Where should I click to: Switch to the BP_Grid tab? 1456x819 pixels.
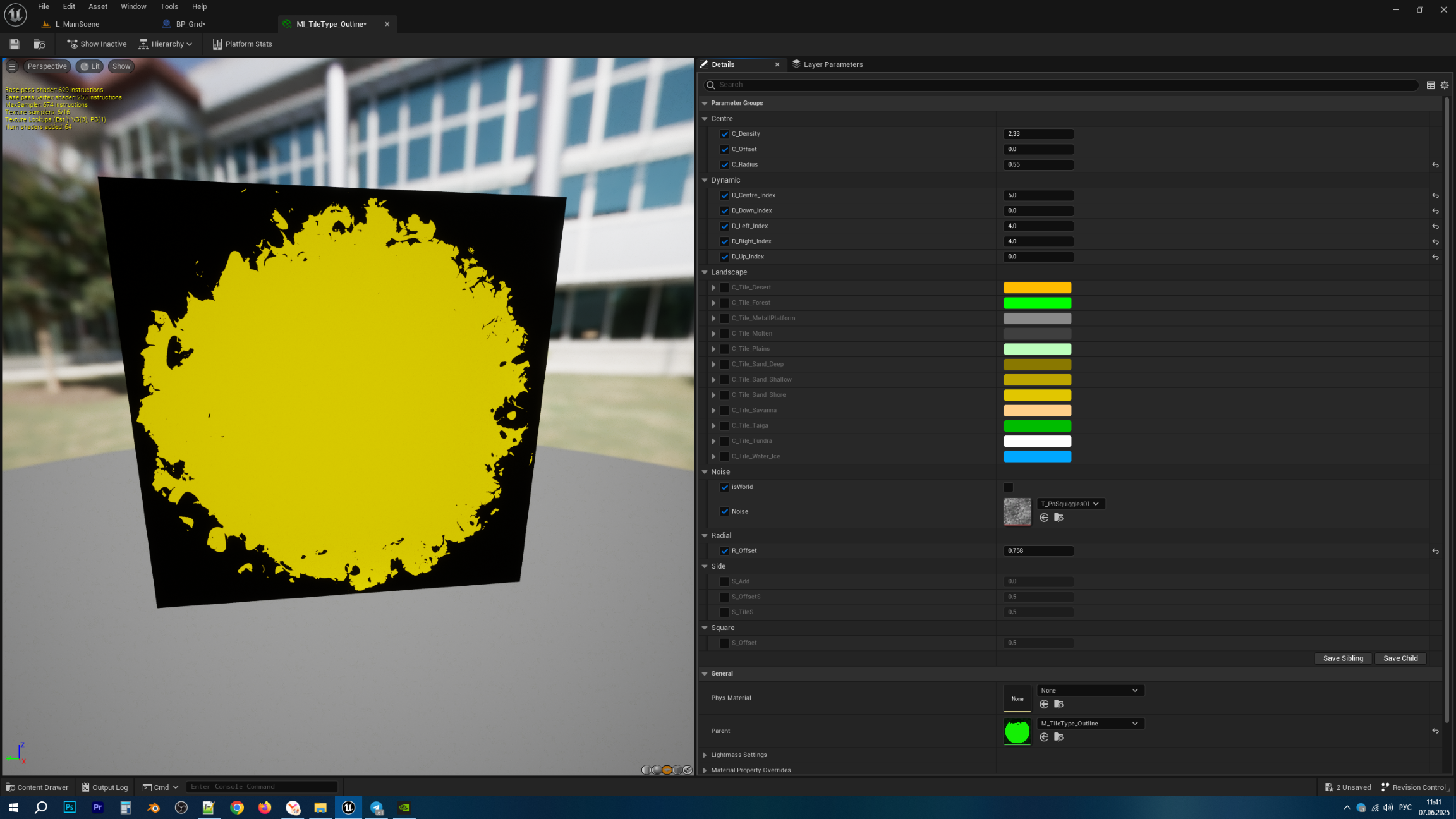coord(190,24)
